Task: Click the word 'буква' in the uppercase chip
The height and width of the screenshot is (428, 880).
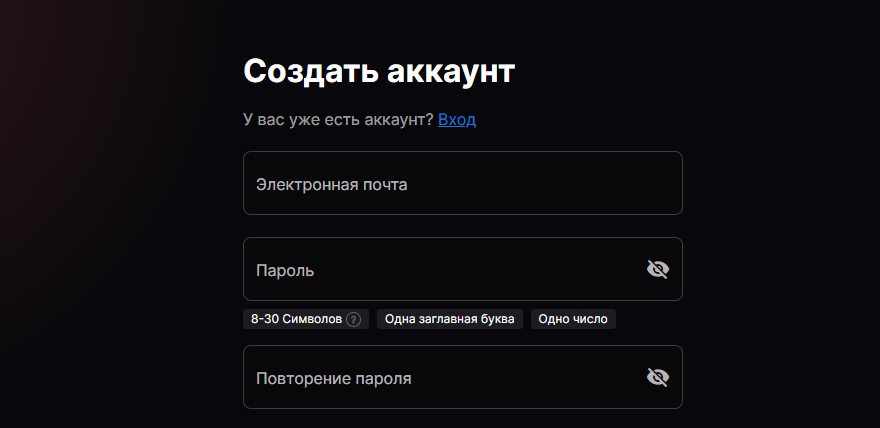Action: click(498, 319)
